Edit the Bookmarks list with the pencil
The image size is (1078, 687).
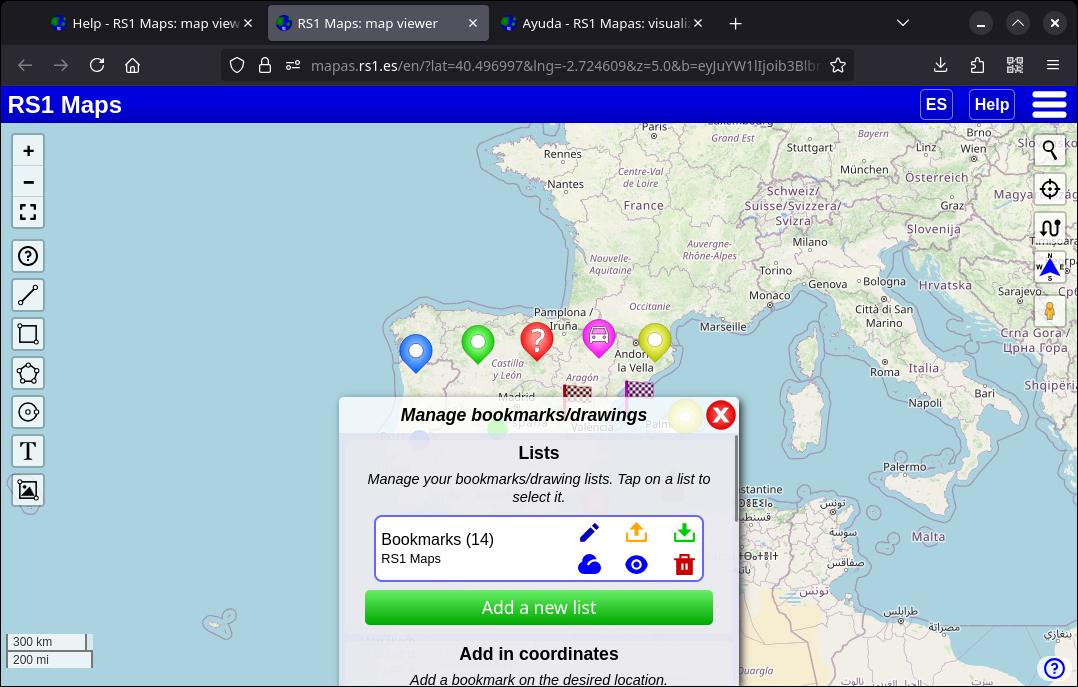click(589, 533)
